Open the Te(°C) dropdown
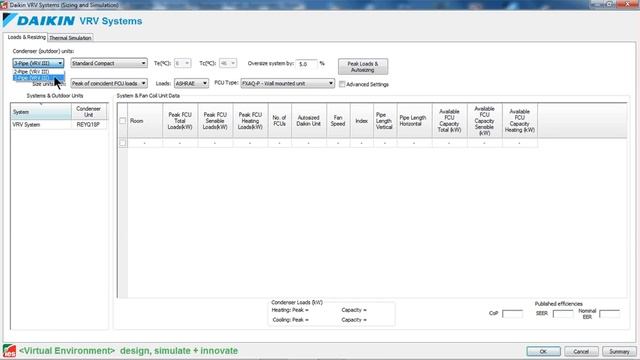The image size is (640, 360). pos(182,63)
